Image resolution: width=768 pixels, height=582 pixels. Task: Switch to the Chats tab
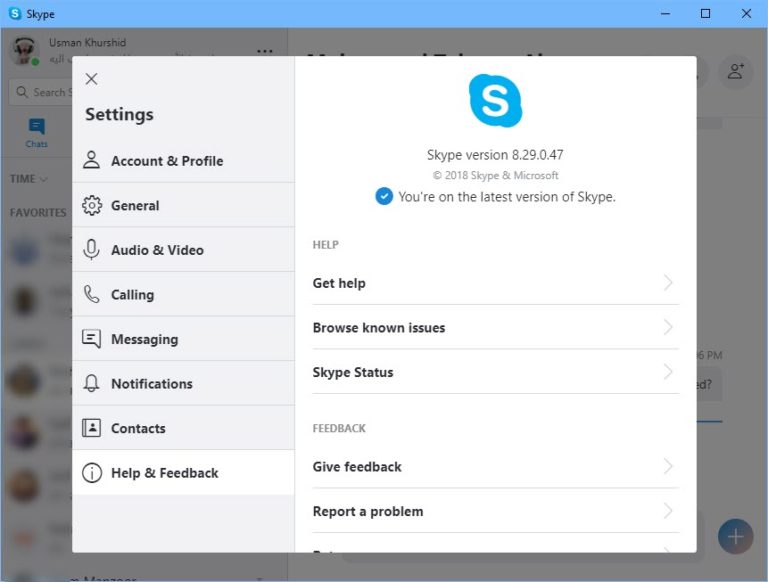point(37,133)
